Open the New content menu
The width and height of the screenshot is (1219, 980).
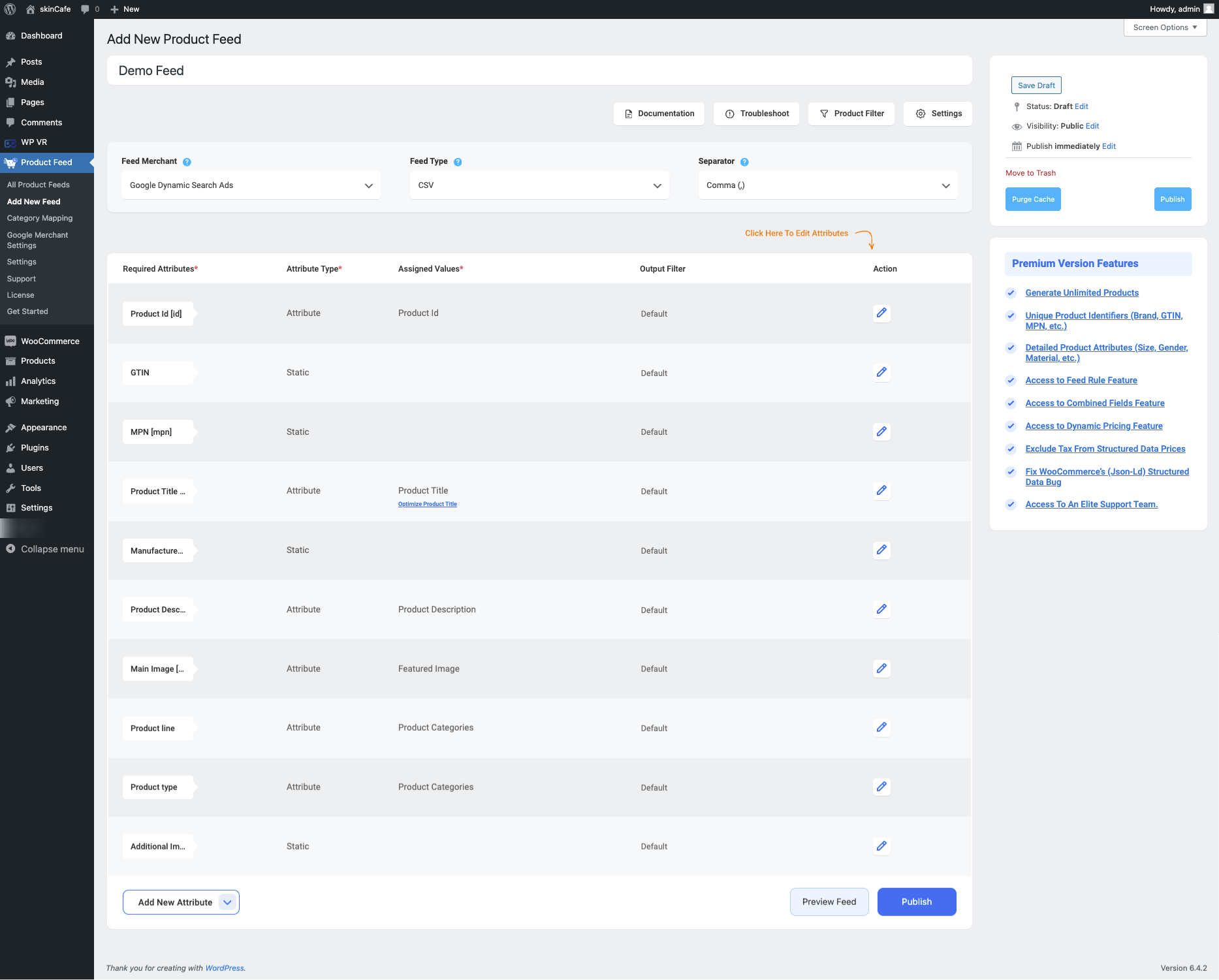[x=125, y=9]
